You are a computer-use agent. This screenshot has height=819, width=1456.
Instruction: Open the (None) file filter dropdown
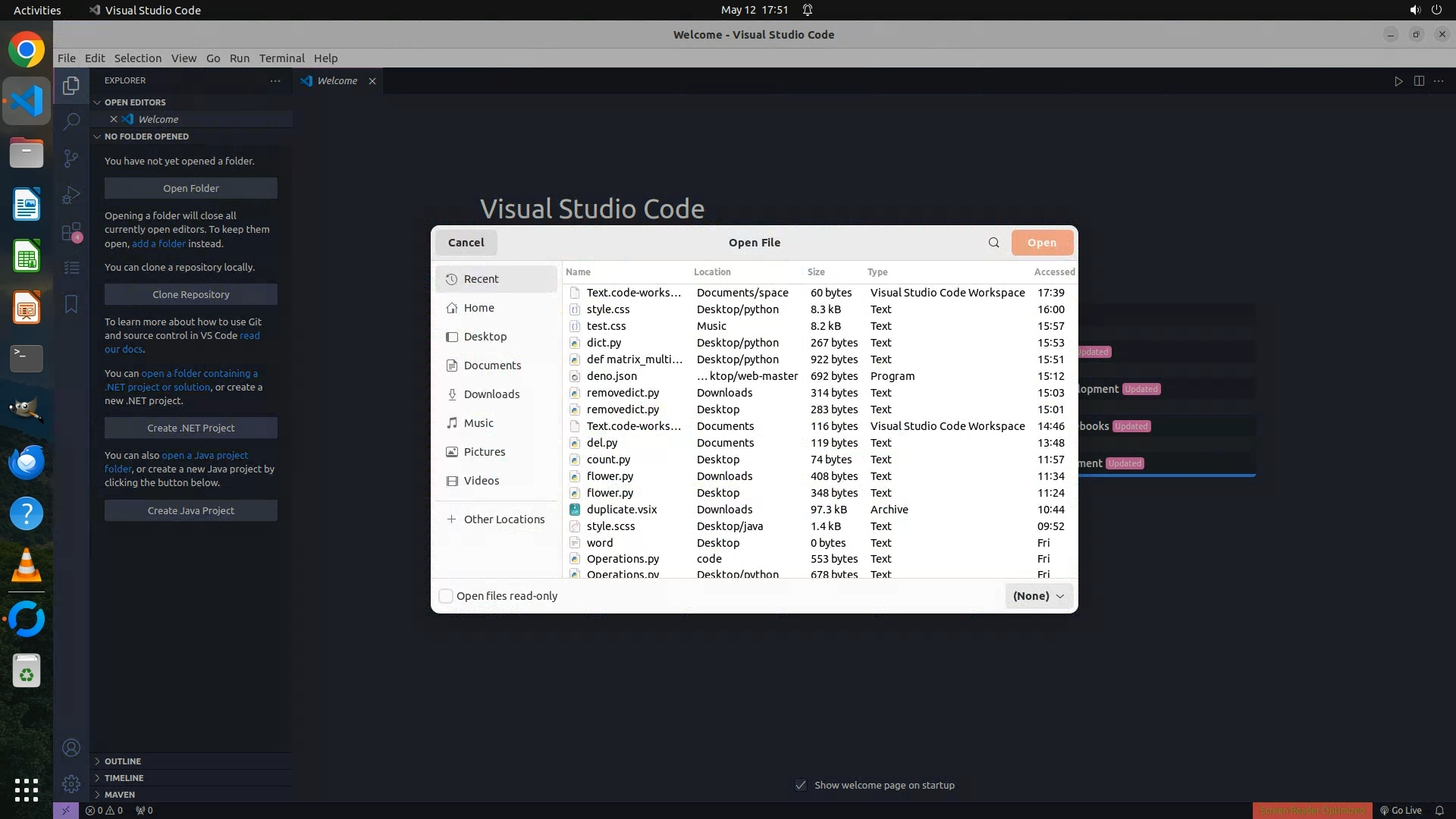point(1038,596)
